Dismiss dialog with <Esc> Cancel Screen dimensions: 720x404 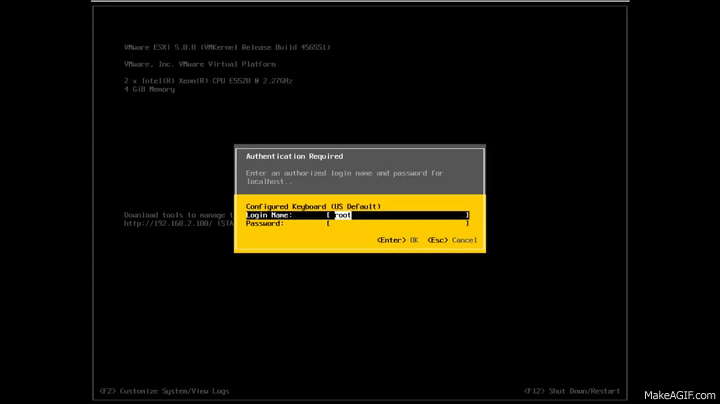click(452, 240)
